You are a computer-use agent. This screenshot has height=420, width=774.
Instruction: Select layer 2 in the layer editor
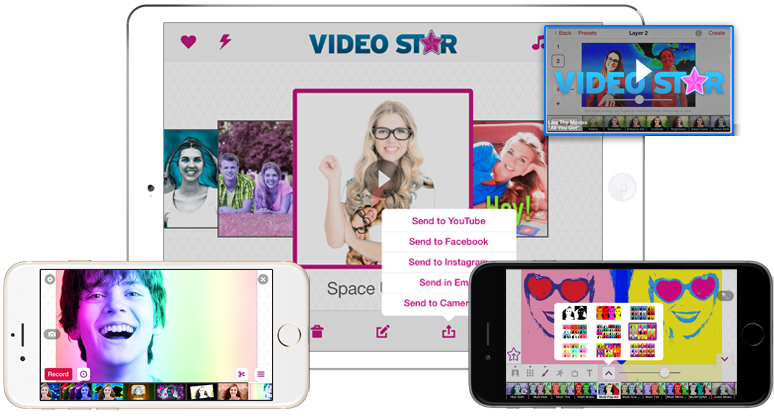click(558, 61)
